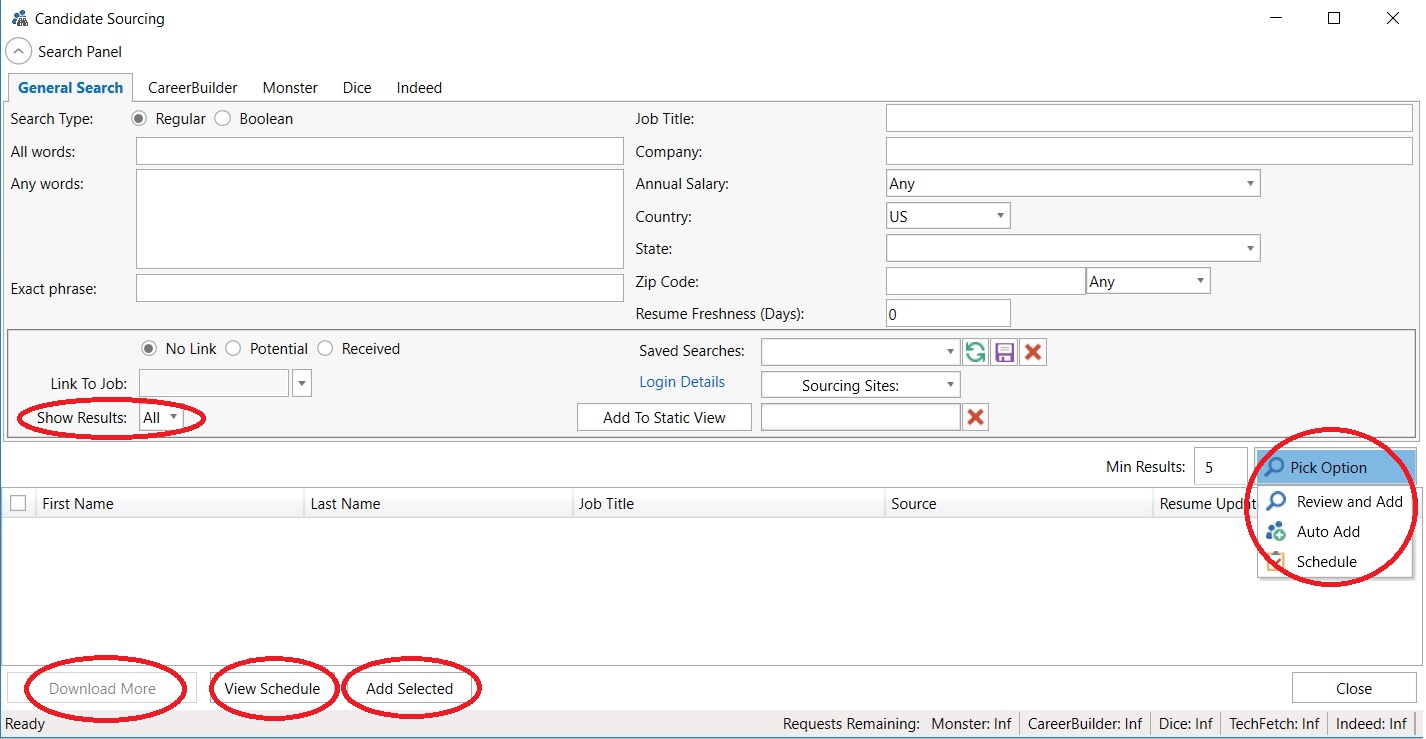1426x739 pixels.
Task: Choose Auto Add menu option
Action: click(x=1335, y=532)
